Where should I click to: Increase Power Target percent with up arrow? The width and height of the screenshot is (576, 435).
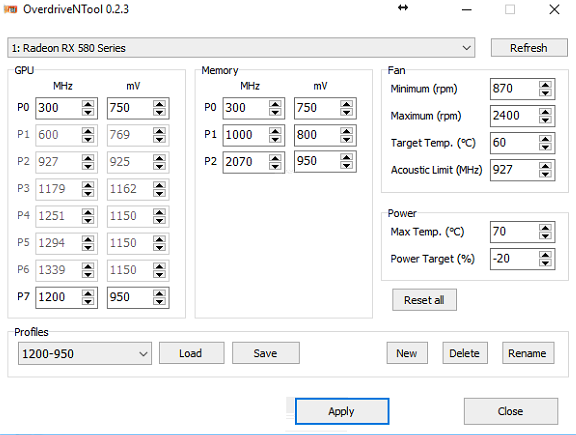[x=546, y=255]
